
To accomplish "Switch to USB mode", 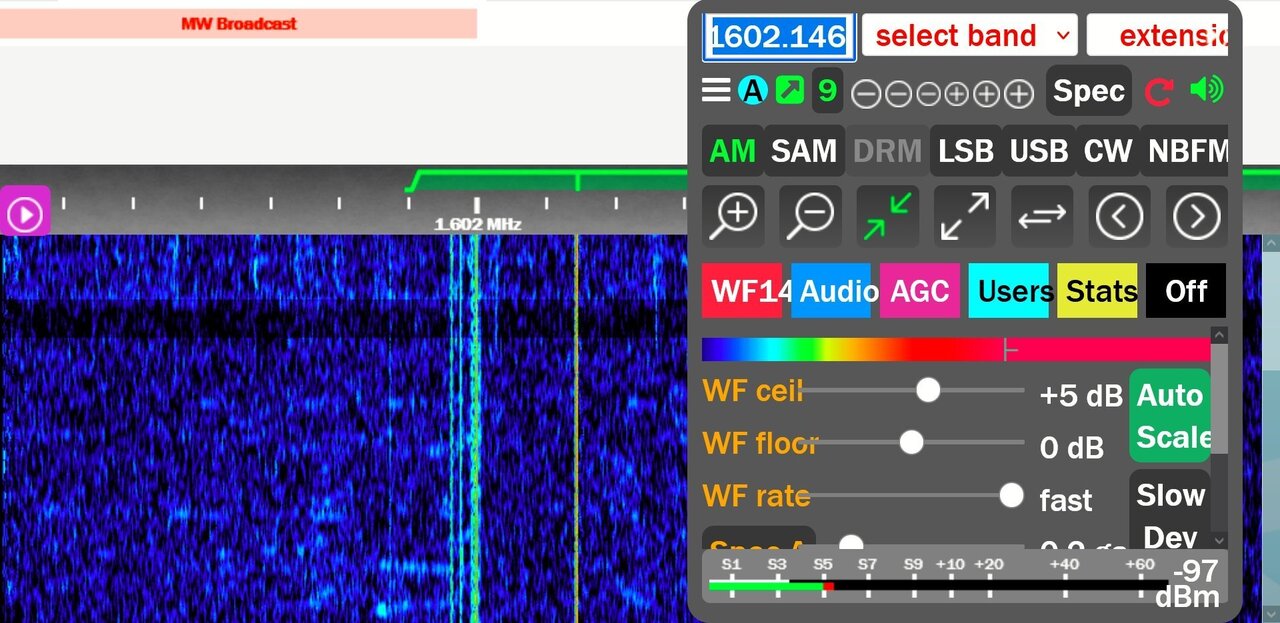I will click(x=1038, y=150).
